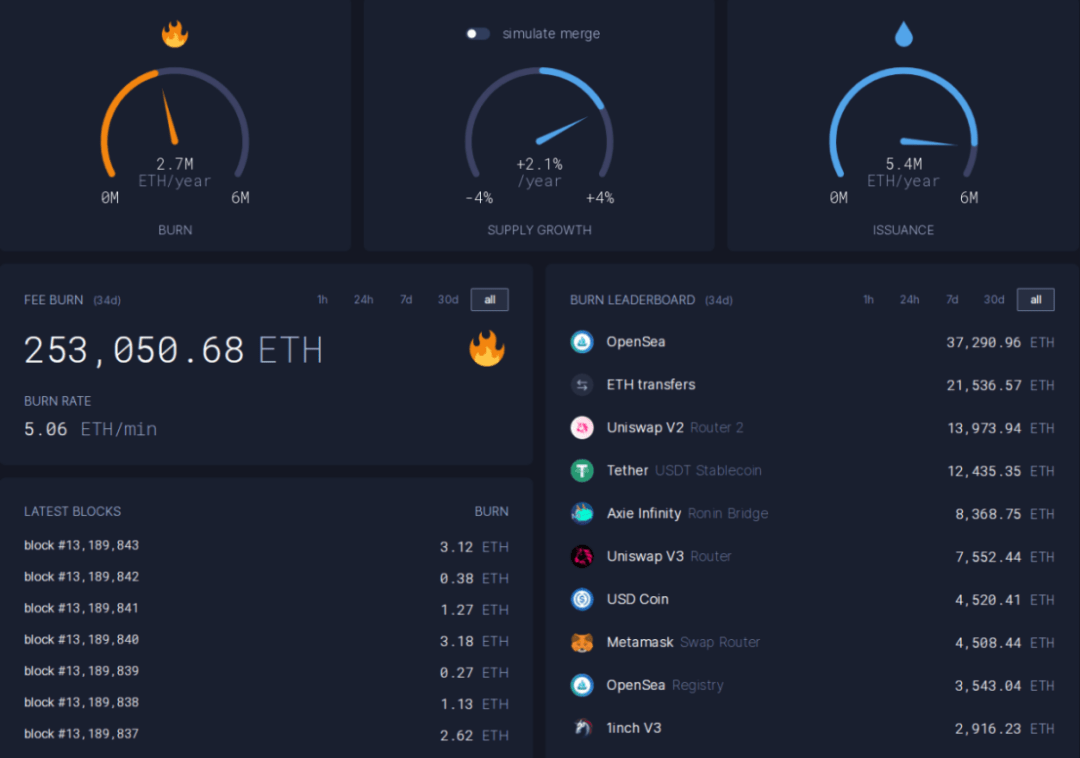Click the burn gauge orange needle
Image resolution: width=1080 pixels, height=758 pixels.
(168, 115)
